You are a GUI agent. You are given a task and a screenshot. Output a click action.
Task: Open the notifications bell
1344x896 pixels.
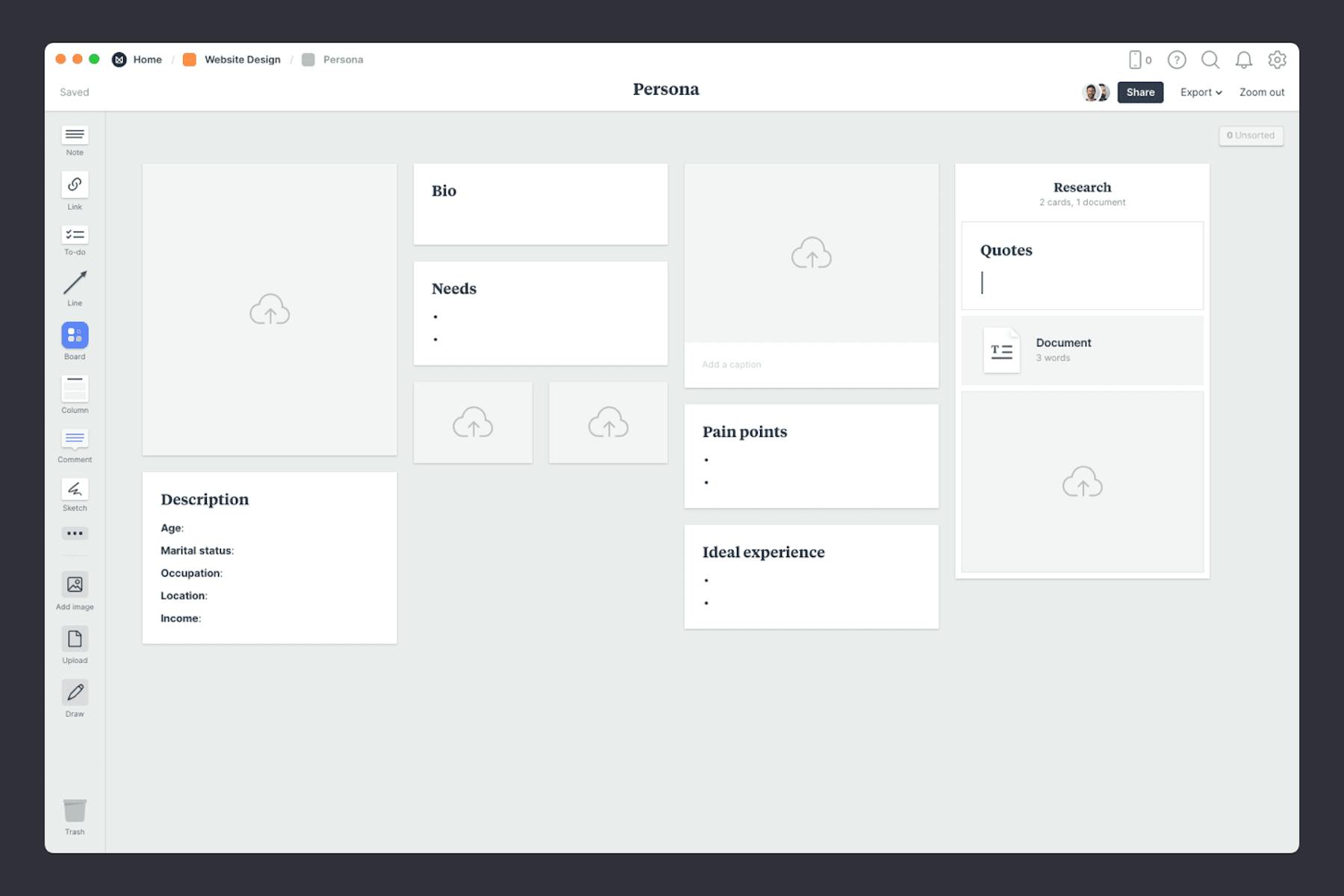coord(1244,60)
